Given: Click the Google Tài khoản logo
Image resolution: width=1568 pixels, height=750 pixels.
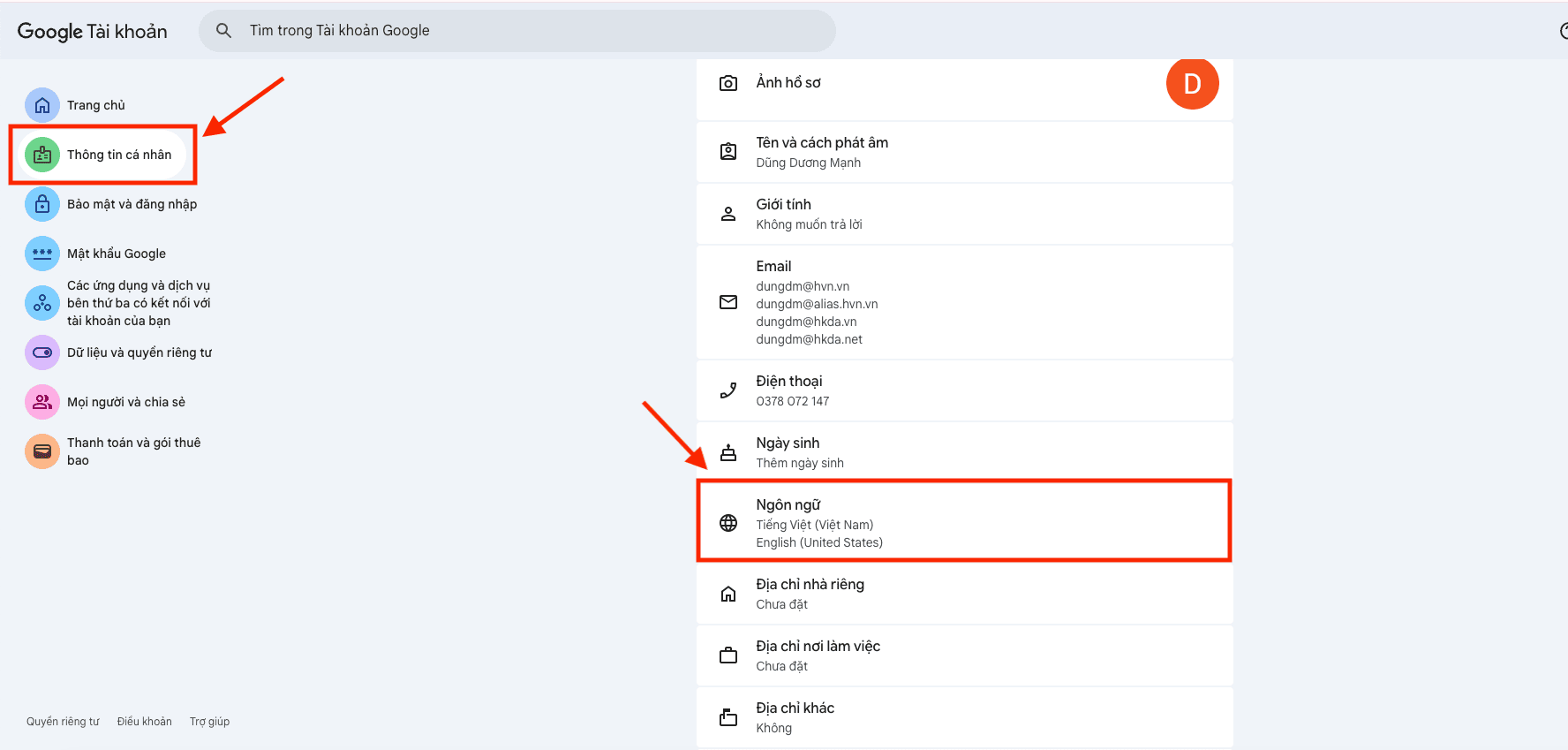Looking at the screenshot, I should (93, 31).
